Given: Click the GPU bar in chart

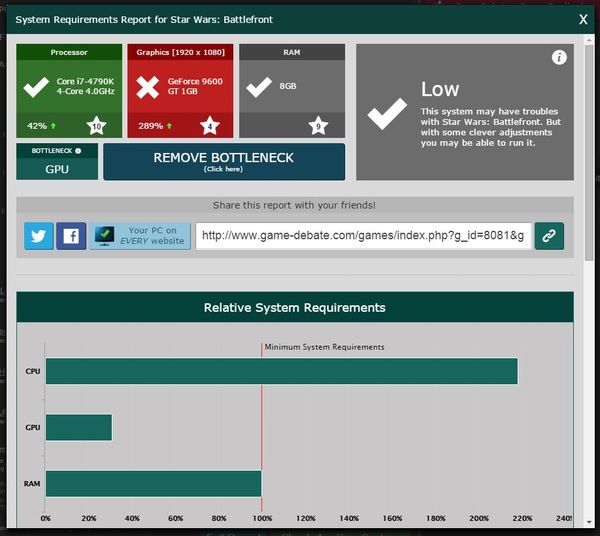Looking at the screenshot, I should pos(79,427).
